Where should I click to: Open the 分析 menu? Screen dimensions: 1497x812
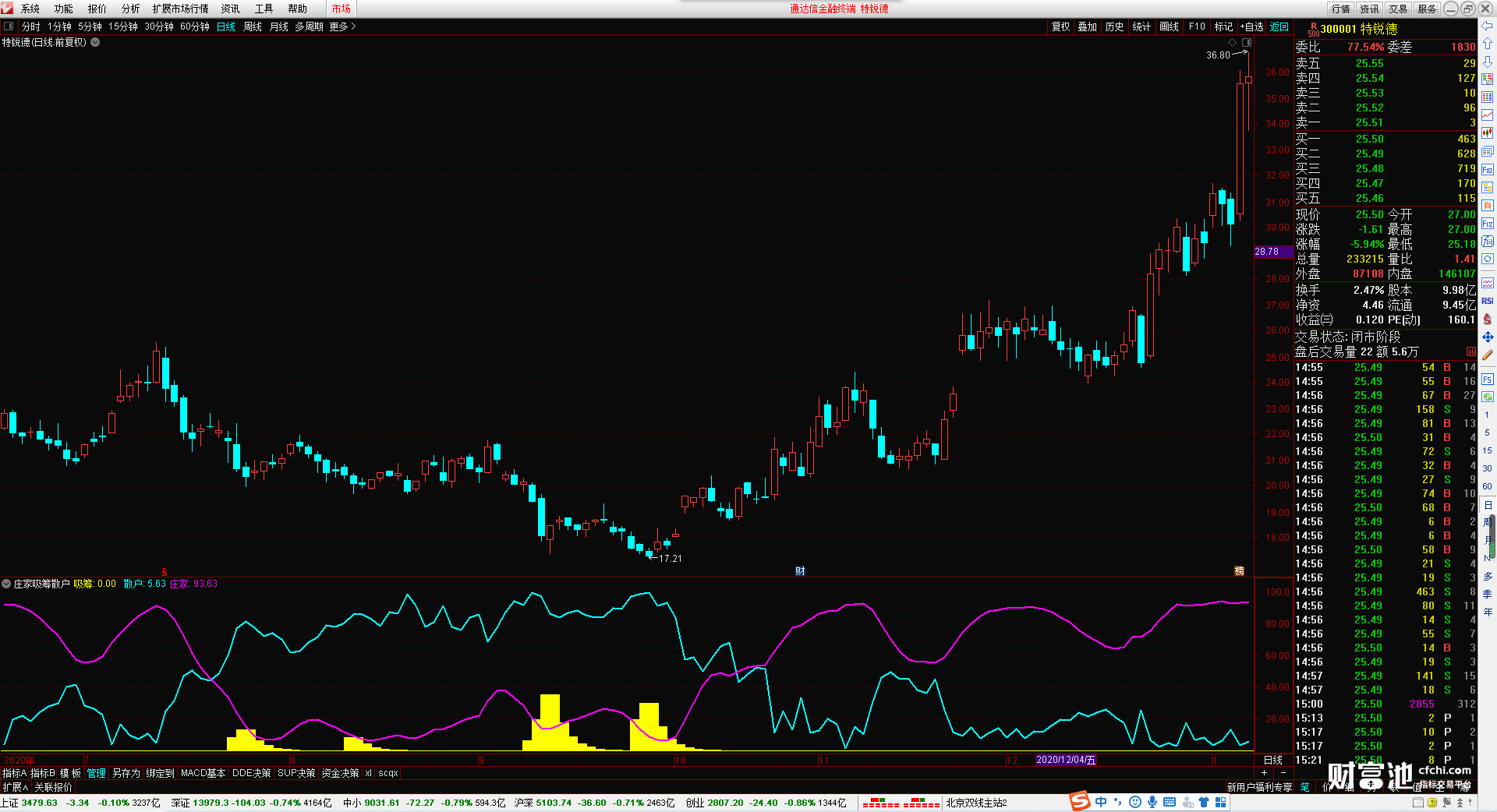pyautogui.click(x=131, y=9)
